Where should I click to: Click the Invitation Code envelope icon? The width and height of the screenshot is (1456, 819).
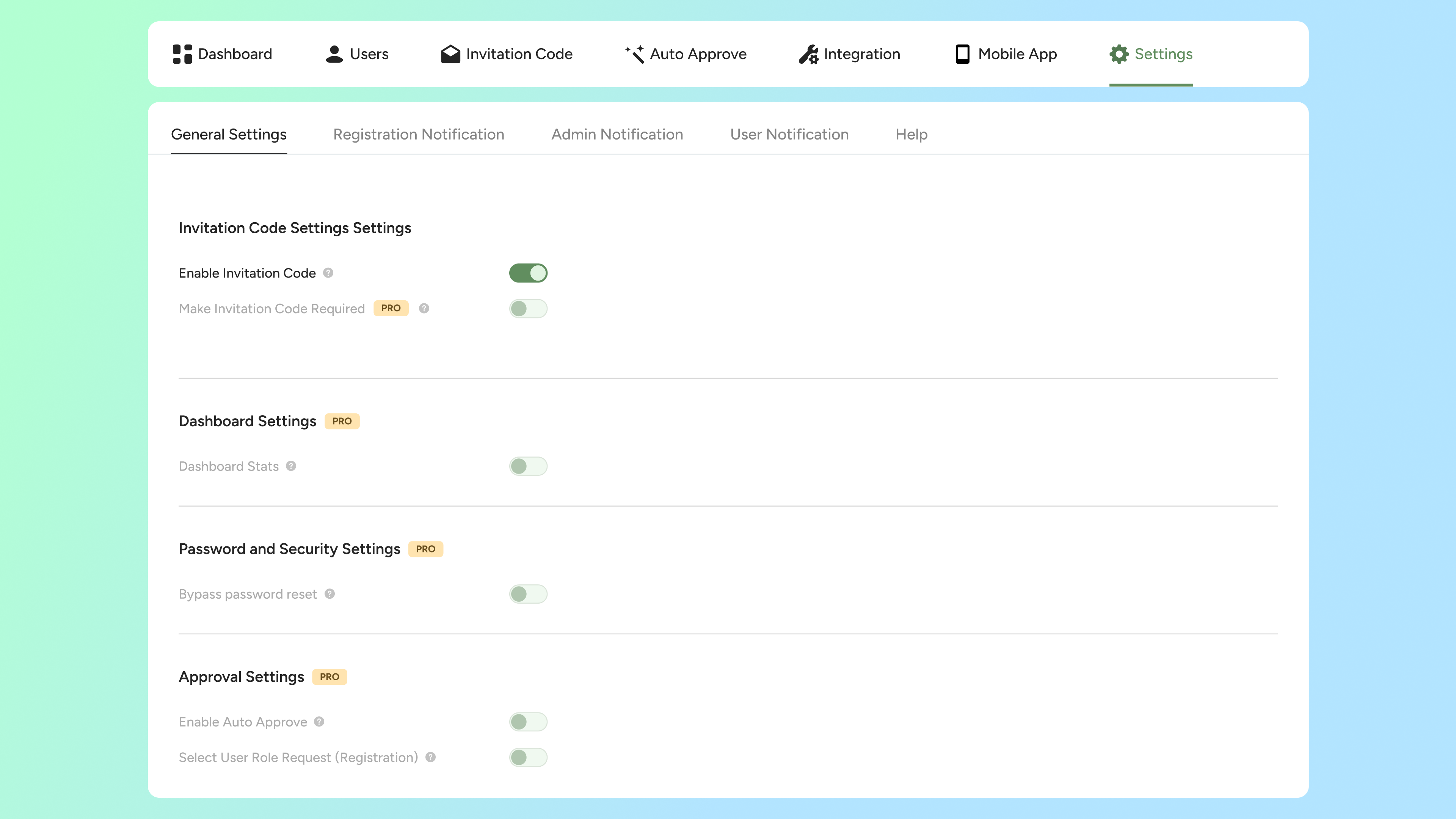(x=450, y=54)
